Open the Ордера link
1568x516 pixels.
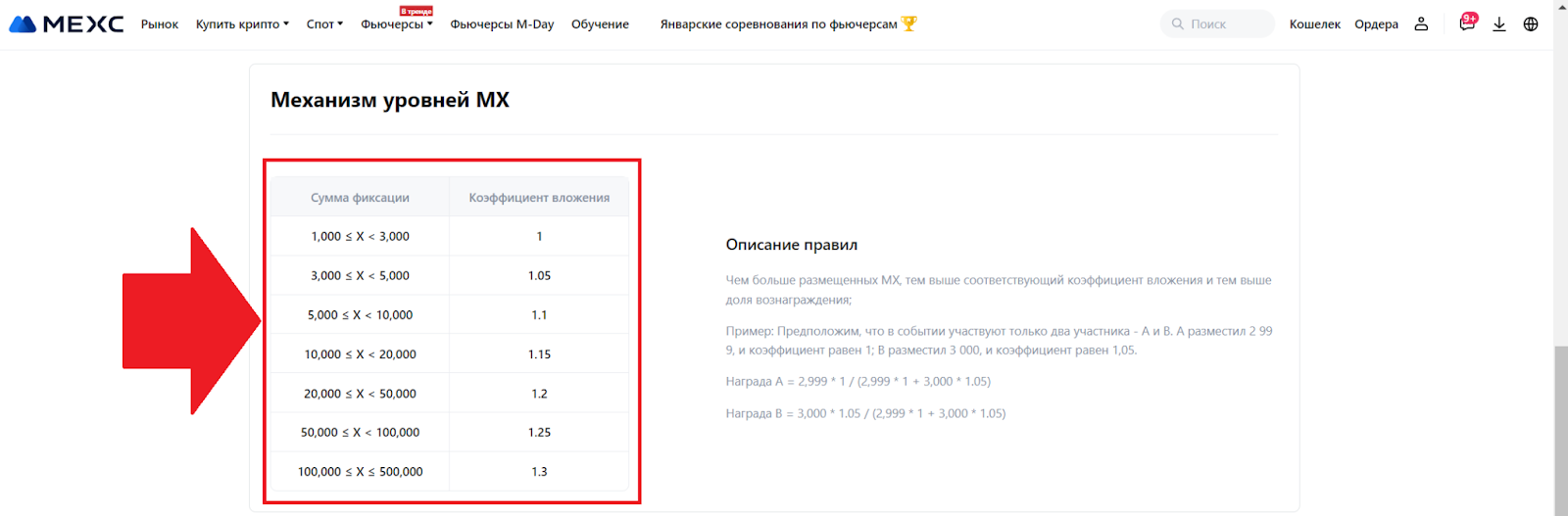click(1376, 24)
